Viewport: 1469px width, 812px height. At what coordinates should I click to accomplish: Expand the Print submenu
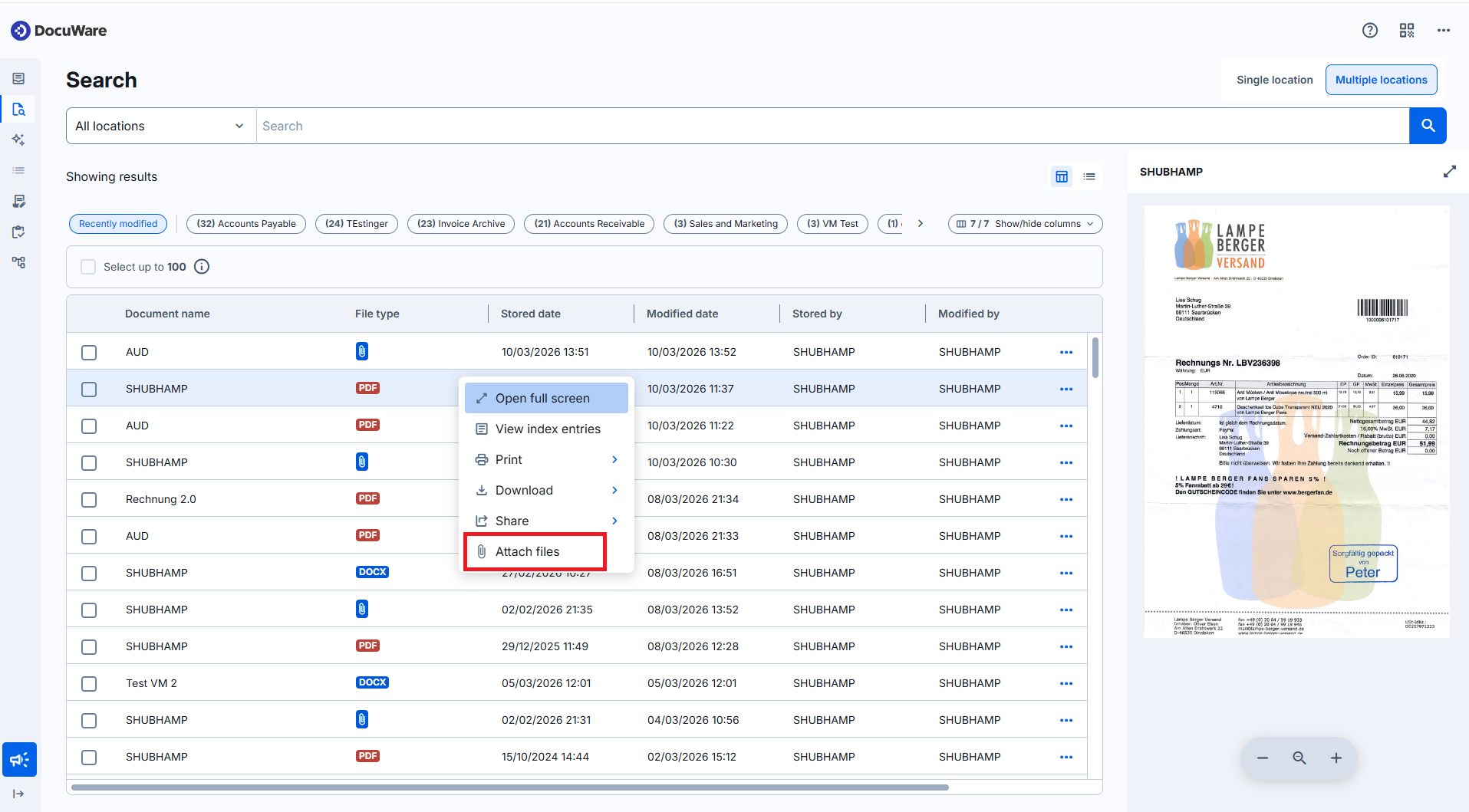[x=546, y=459]
